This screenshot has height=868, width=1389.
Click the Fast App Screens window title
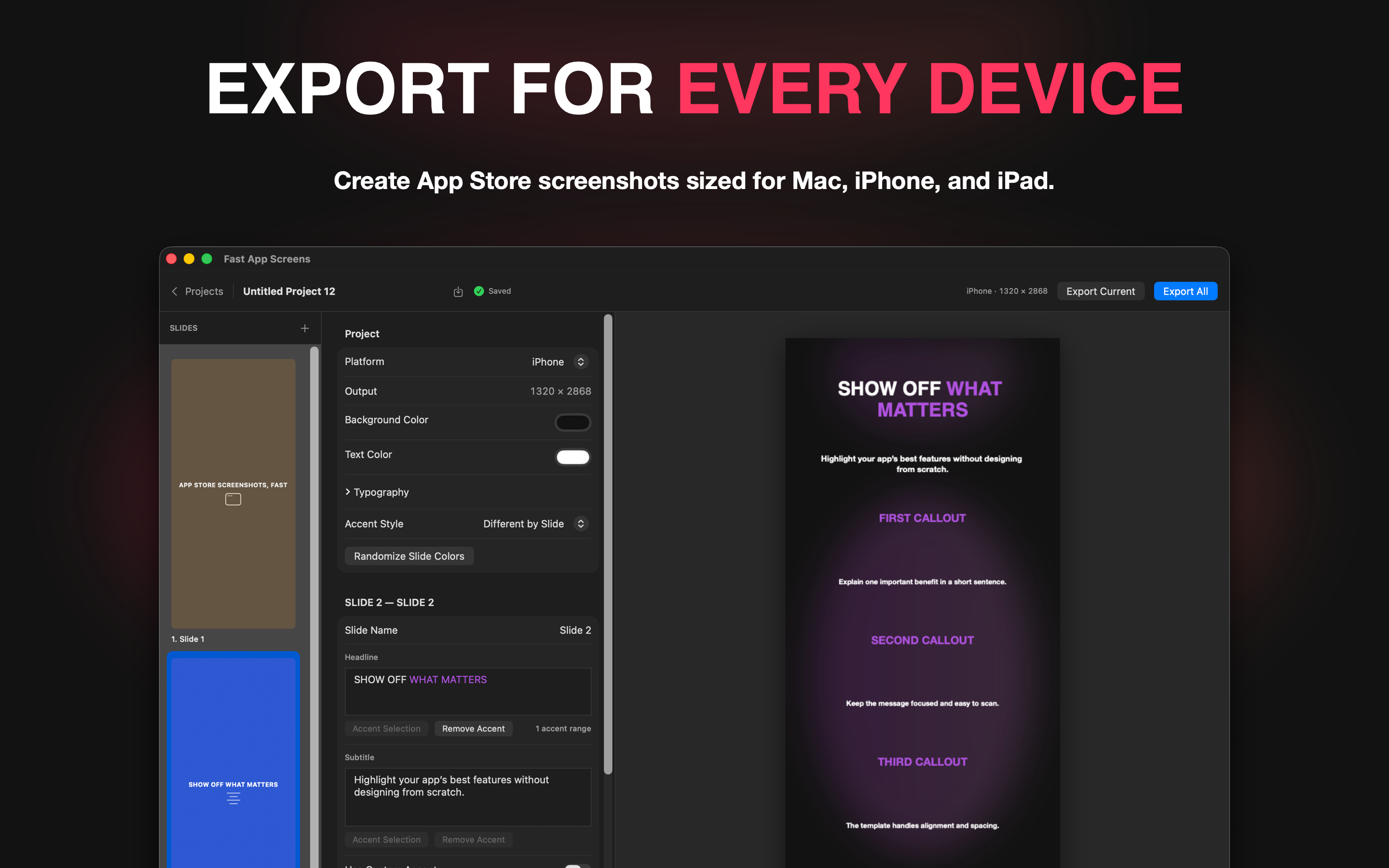pyautogui.click(x=267, y=259)
